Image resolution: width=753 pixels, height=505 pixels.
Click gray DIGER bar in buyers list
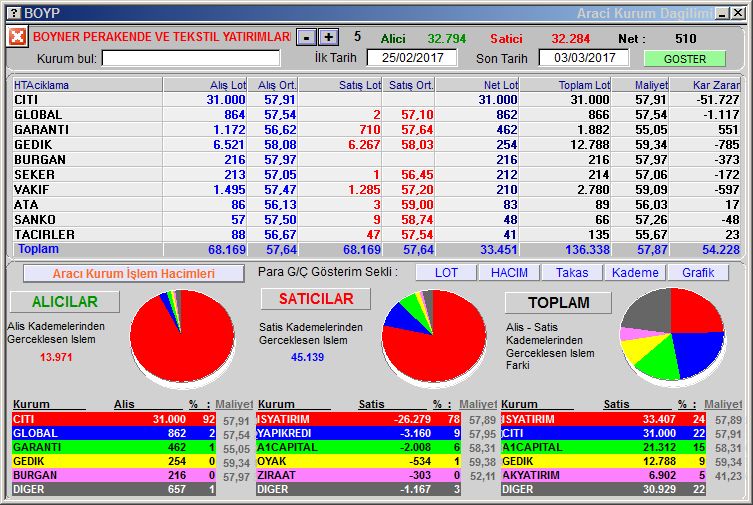point(114,489)
